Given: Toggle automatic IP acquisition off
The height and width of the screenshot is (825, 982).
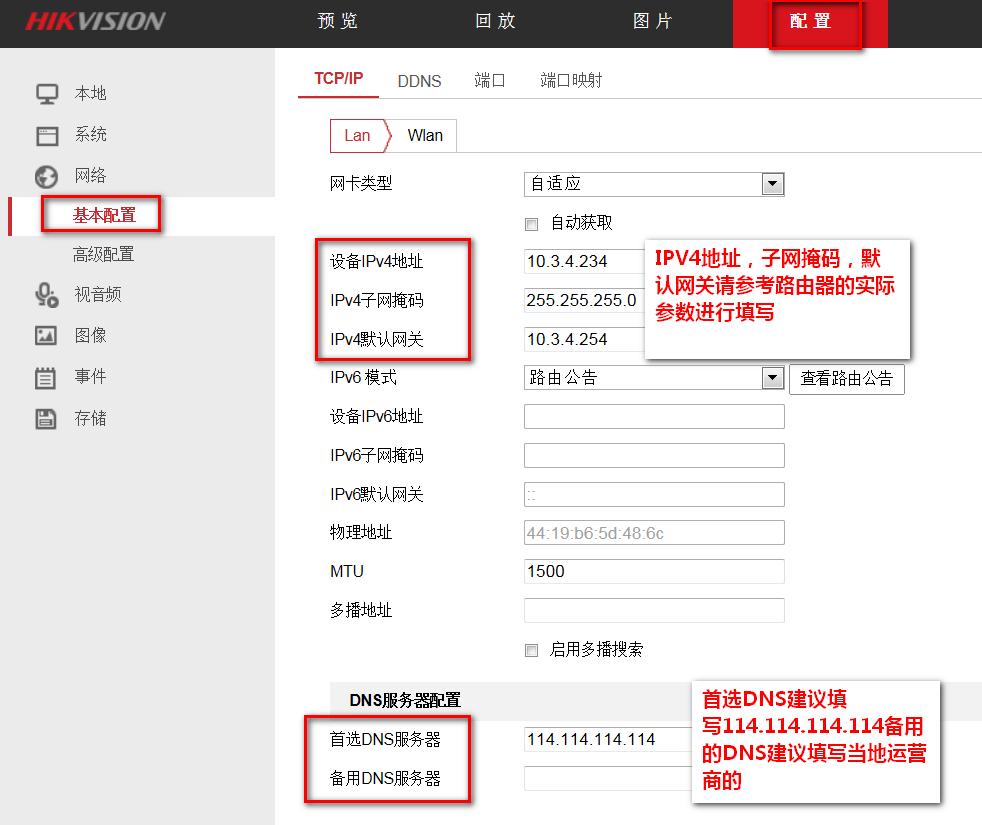Looking at the screenshot, I should pyautogui.click(x=531, y=223).
